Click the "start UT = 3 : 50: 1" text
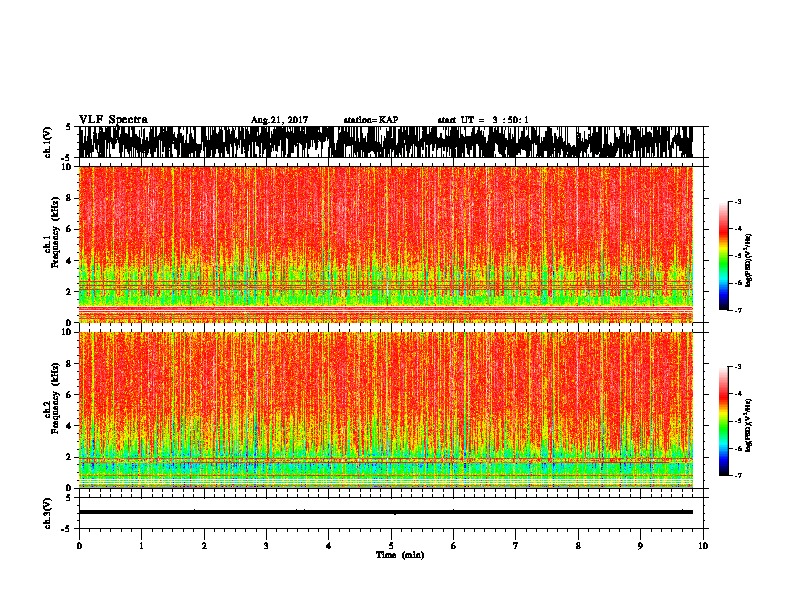This screenshot has width=792, height=612. (483, 120)
